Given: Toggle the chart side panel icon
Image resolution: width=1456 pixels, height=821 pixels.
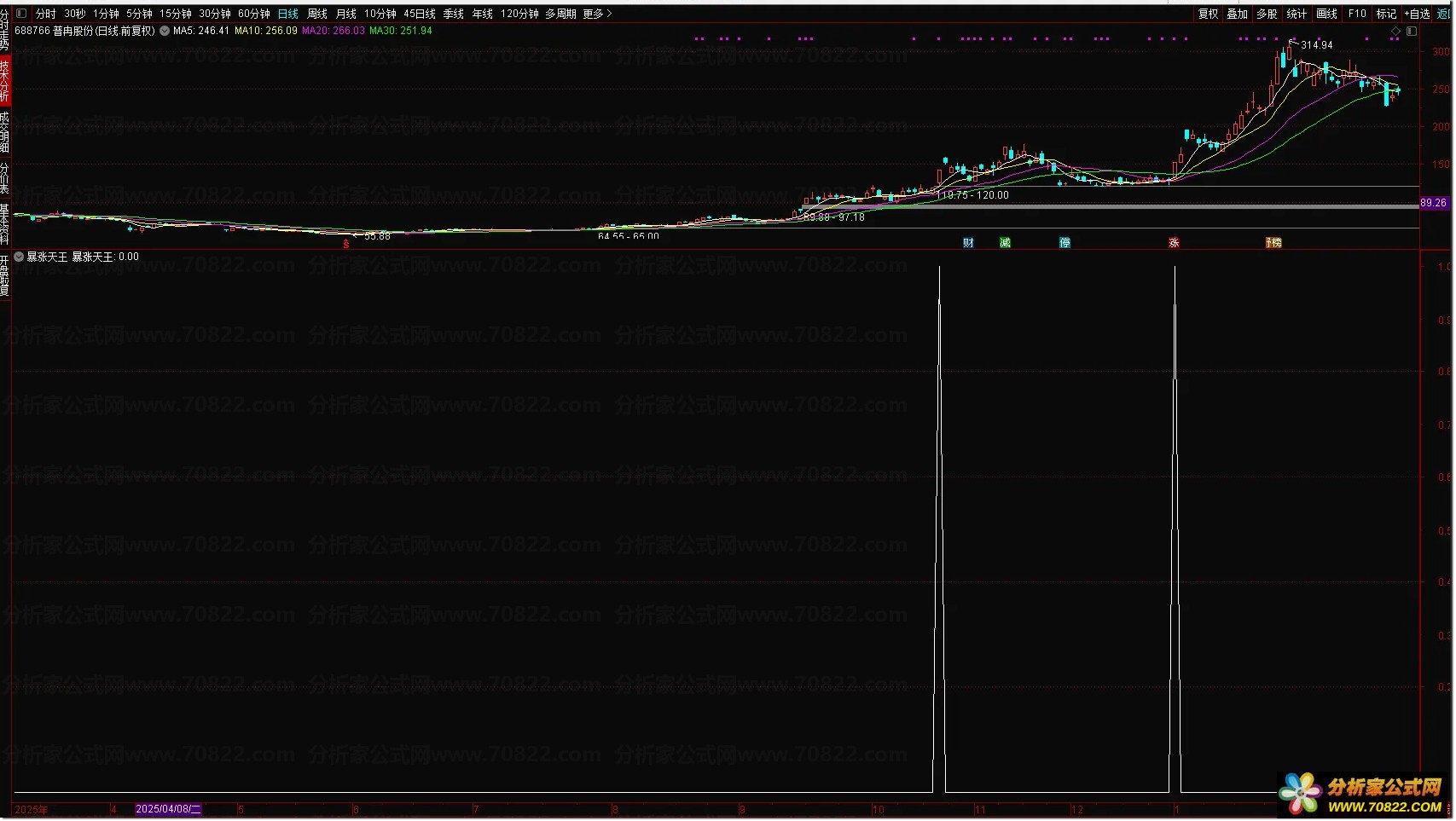Looking at the screenshot, I should click(x=1412, y=32).
